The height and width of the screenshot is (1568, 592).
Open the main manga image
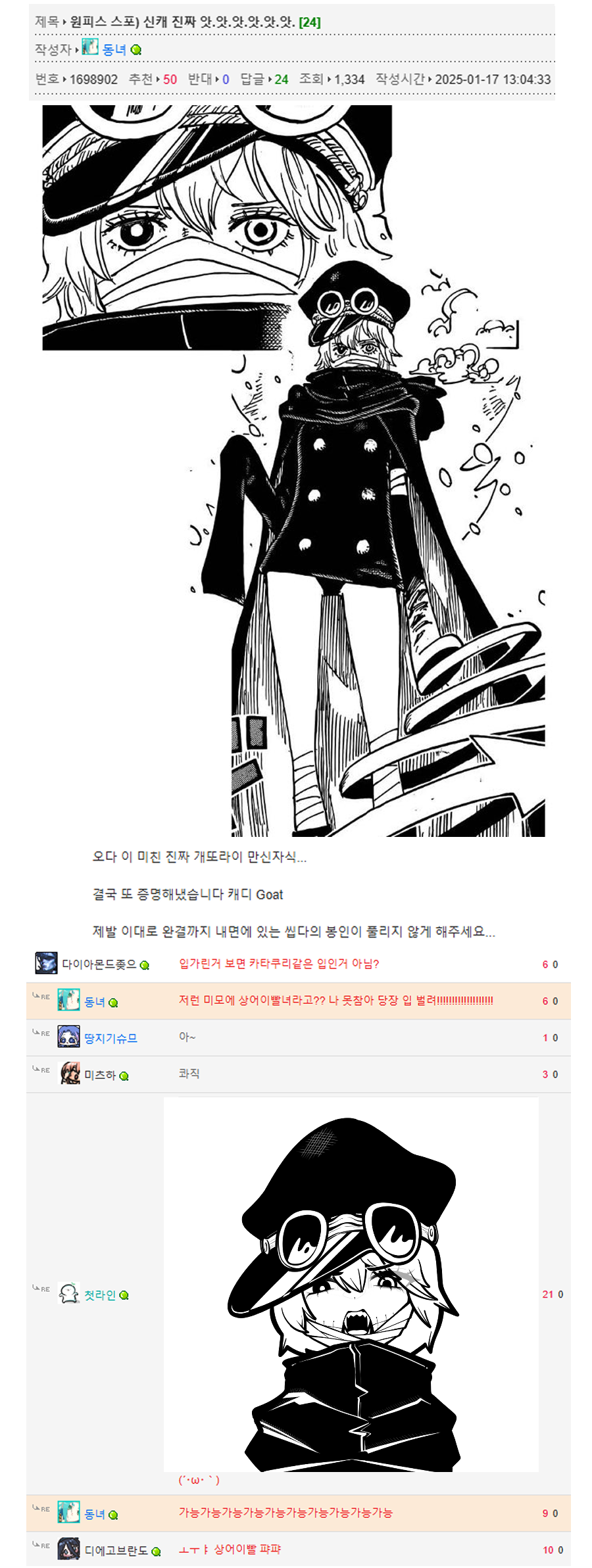coord(293,471)
